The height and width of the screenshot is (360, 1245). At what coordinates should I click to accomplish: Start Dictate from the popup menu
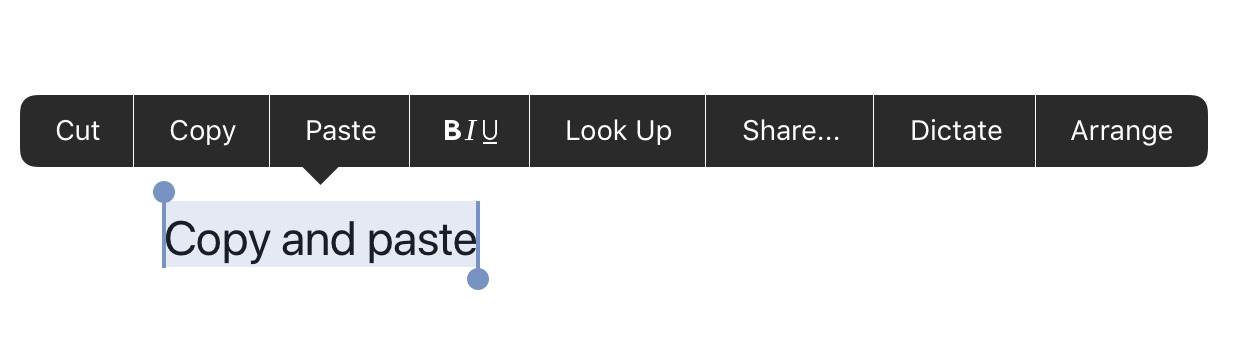pyautogui.click(x=955, y=131)
